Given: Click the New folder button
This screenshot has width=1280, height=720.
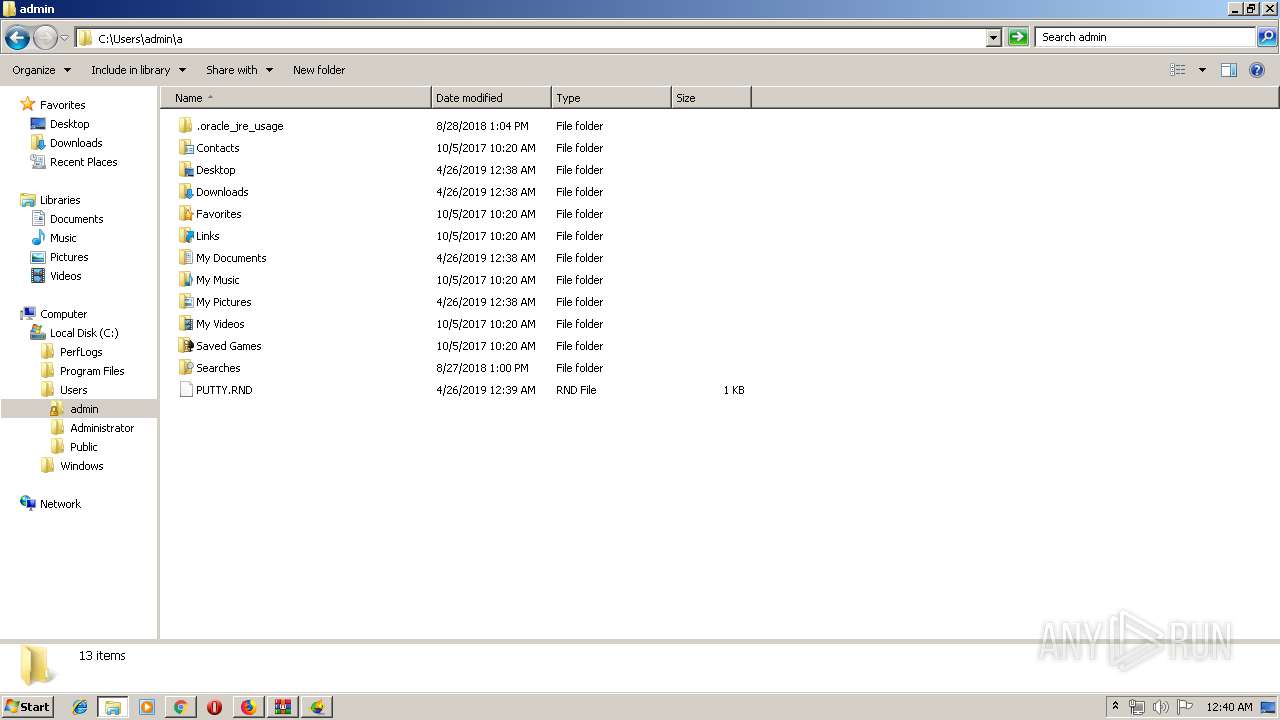Looking at the screenshot, I should (319, 70).
